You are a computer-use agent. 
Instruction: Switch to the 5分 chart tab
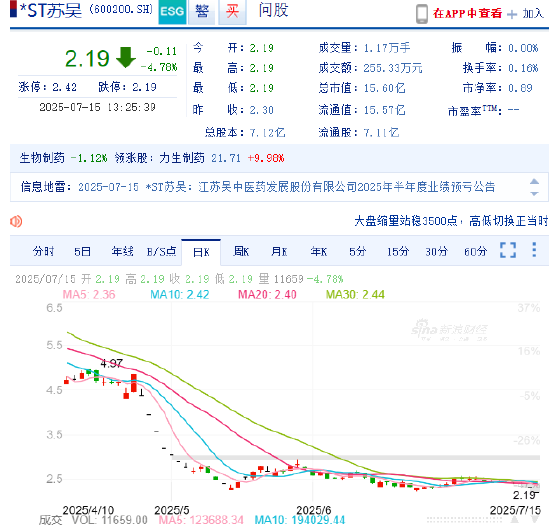pyautogui.click(x=357, y=251)
